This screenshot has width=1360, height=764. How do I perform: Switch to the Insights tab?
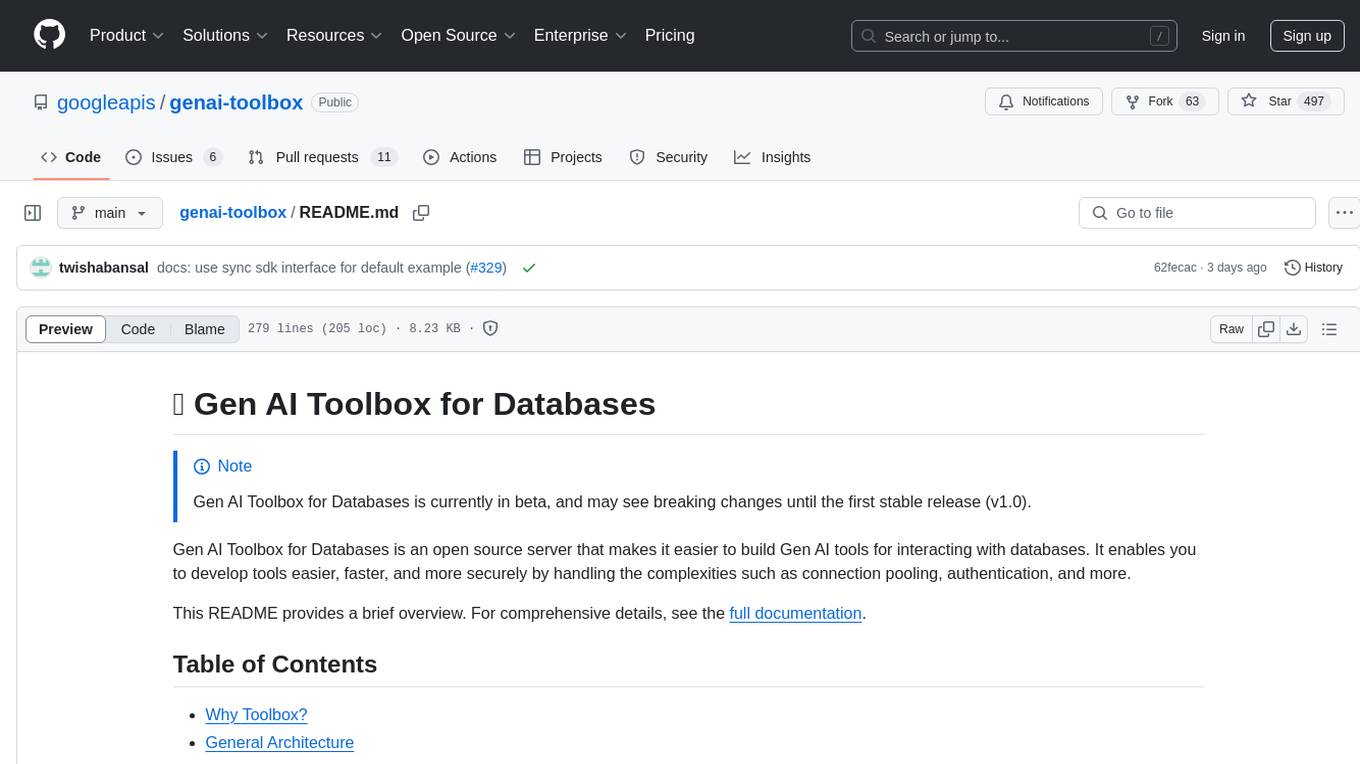click(772, 157)
